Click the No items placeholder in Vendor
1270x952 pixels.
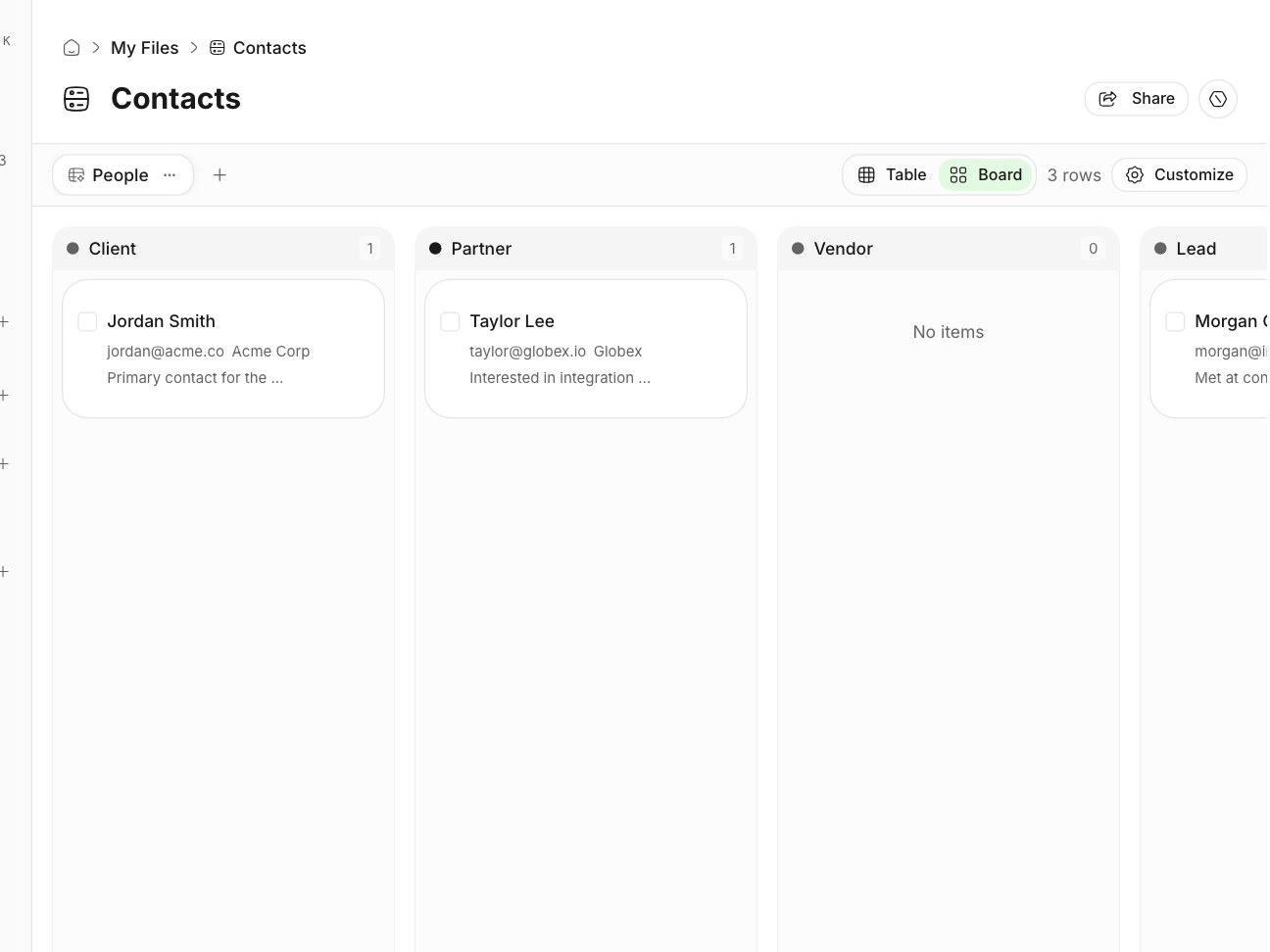949,332
